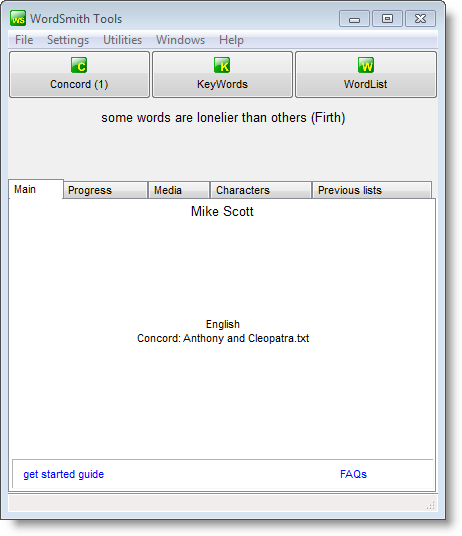Click the WordSmith Tools title bar icon
Image resolution: width=462 pixels, height=536 pixels.
(x=18, y=18)
